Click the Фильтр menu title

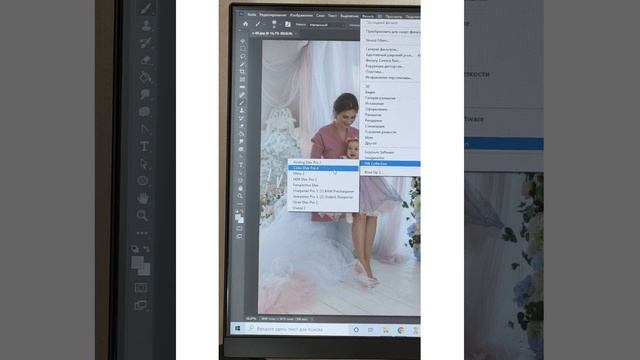point(368,16)
